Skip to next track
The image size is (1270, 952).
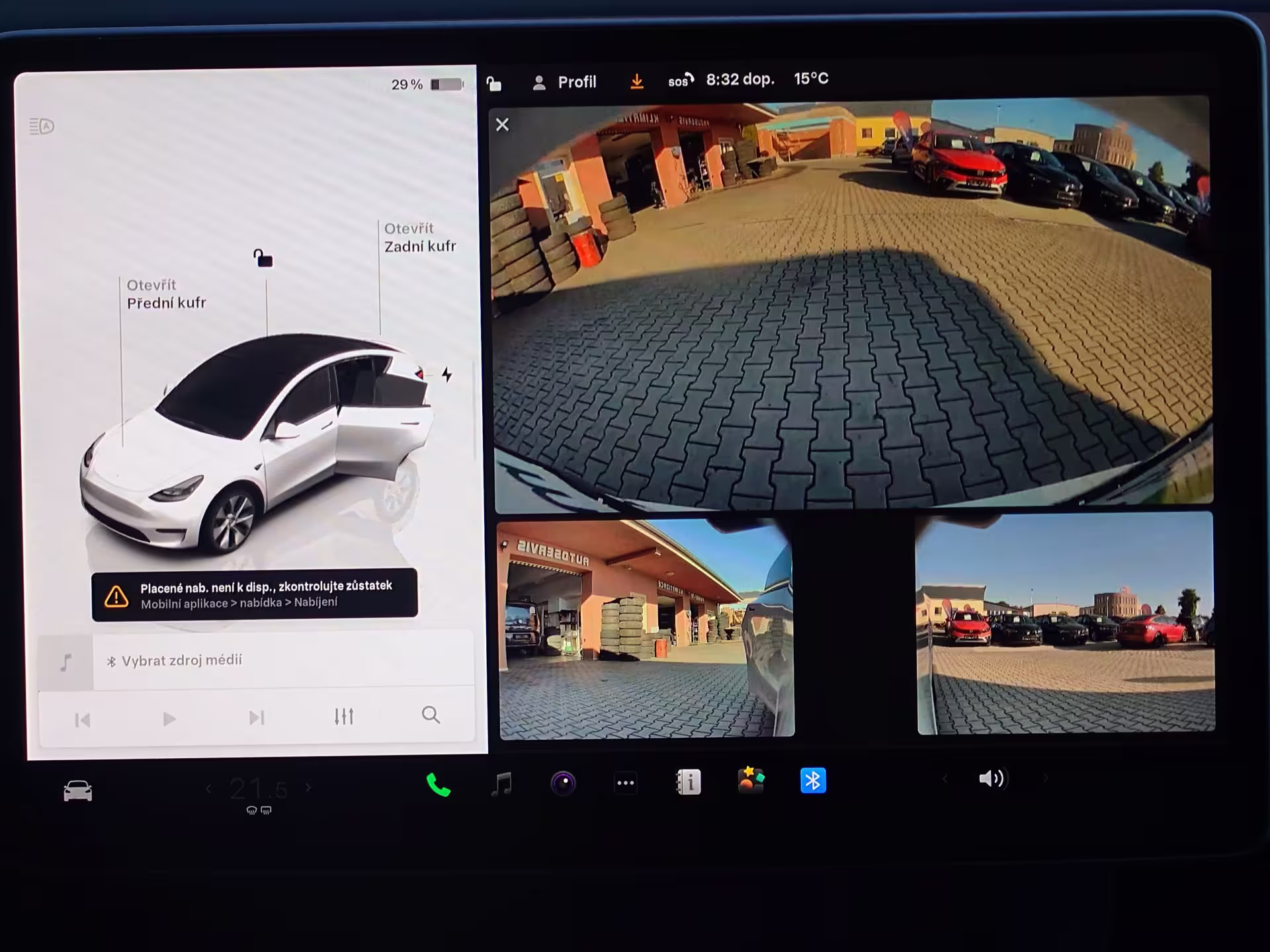click(257, 717)
